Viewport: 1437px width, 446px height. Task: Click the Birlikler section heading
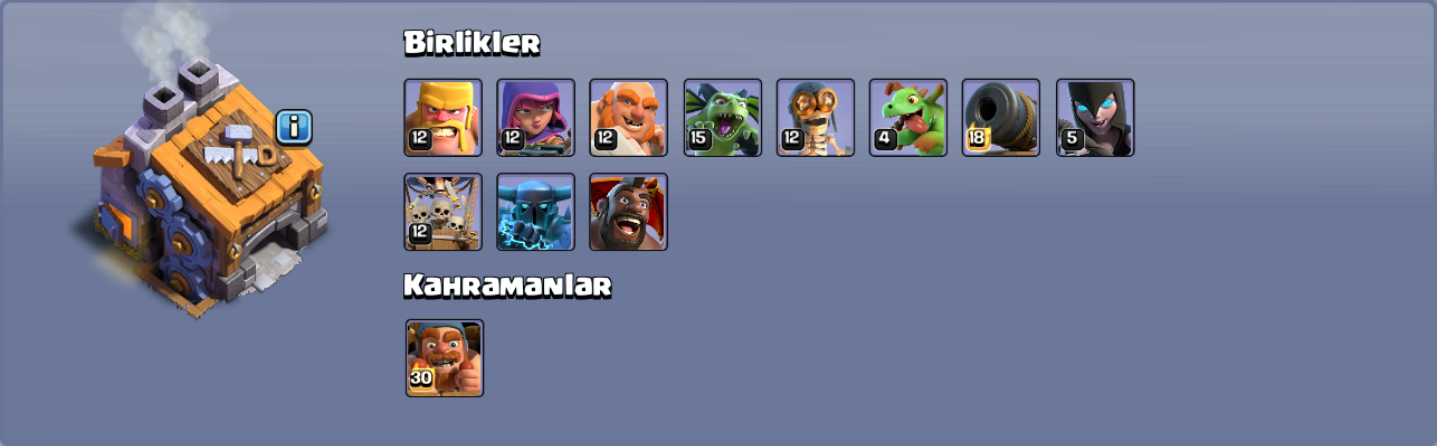pyautogui.click(x=472, y=43)
